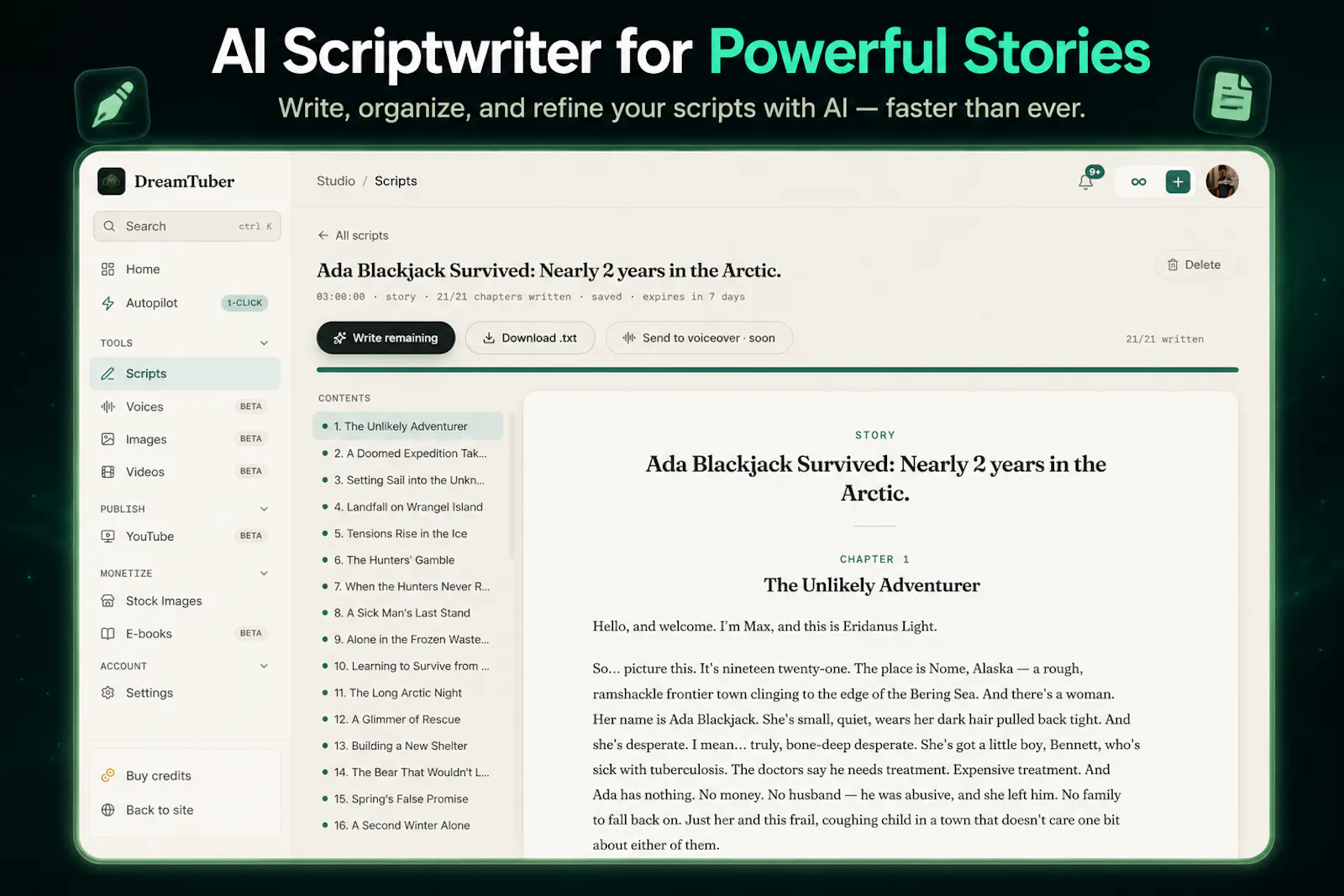Select chapter 14. The Bear That Wouldn't
This screenshot has height=896, width=1344.
407,772
